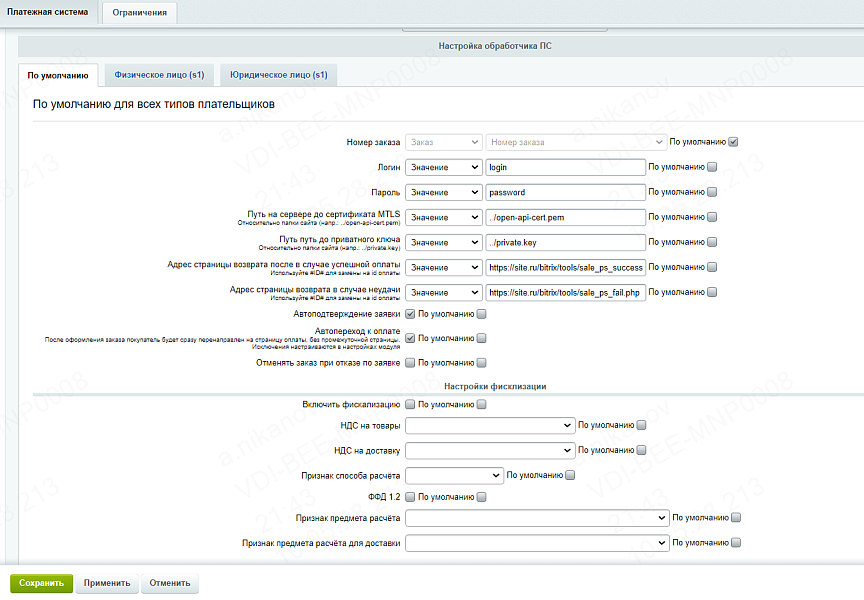Enable the Автоподтверждение заявки checkbox
Screen dimensions: 864x600
(410, 314)
